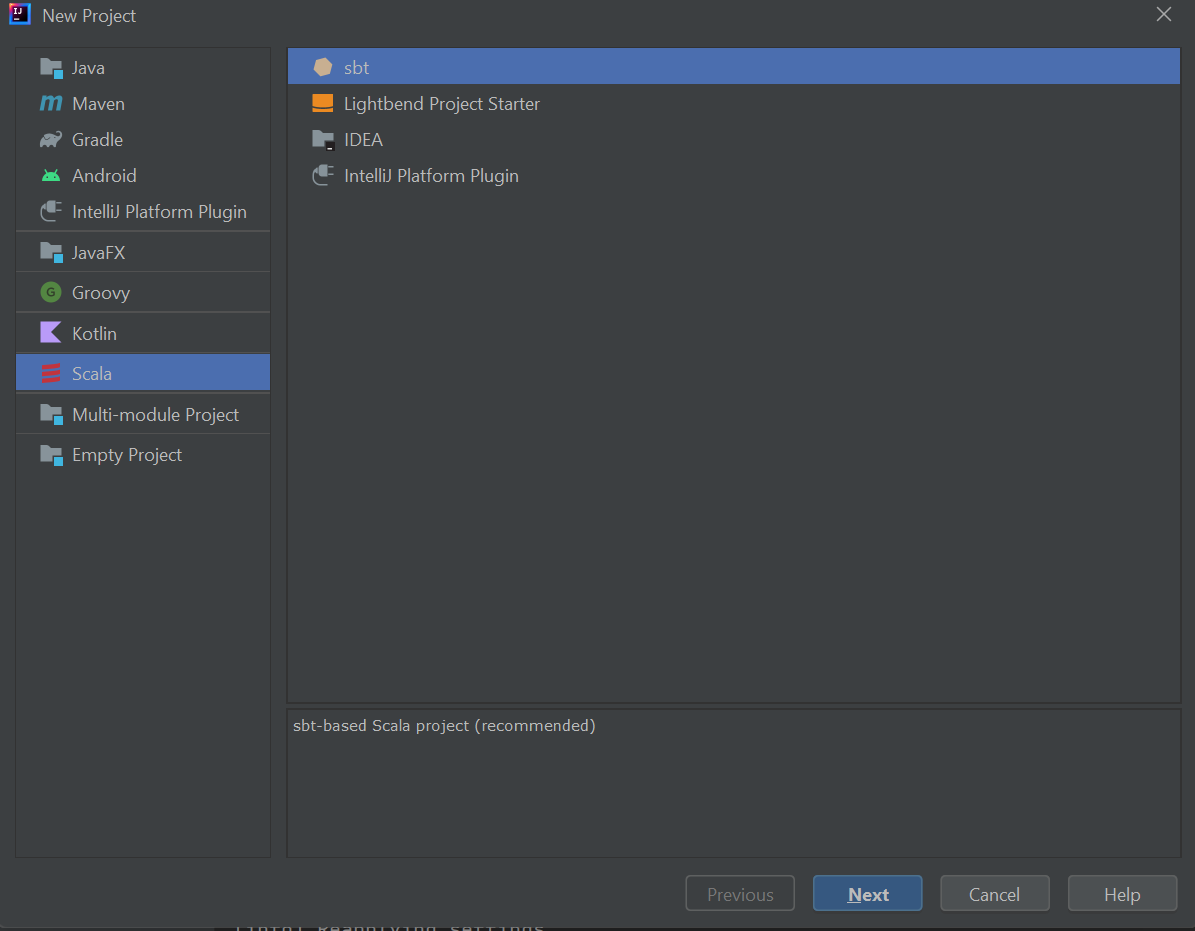Click the IDEA folder icon
This screenshot has height=931, width=1195.
[x=323, y=139]
